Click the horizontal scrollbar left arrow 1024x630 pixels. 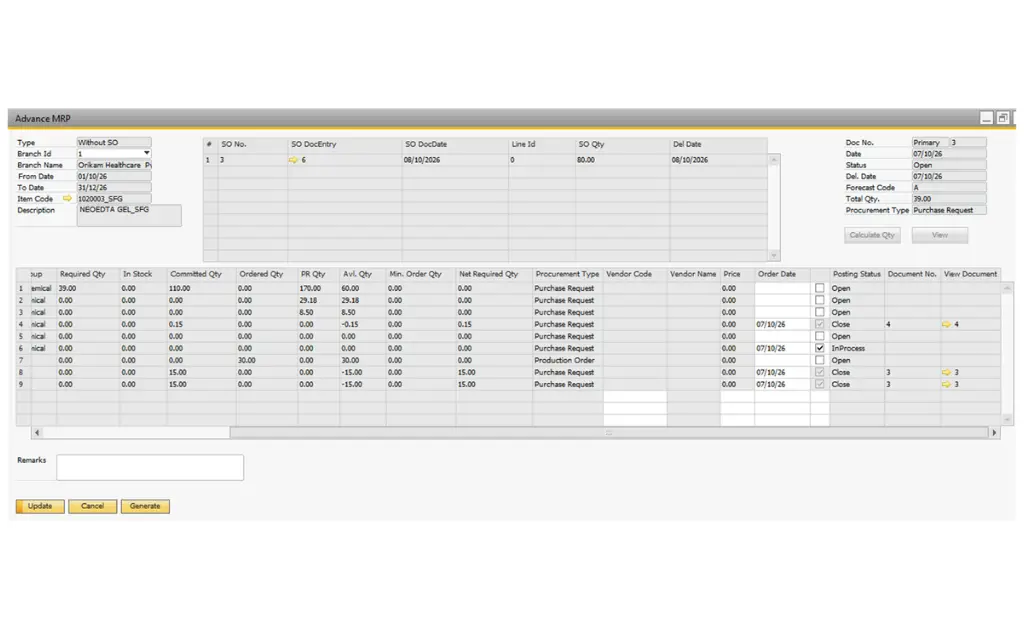click(x=37, y=432)
